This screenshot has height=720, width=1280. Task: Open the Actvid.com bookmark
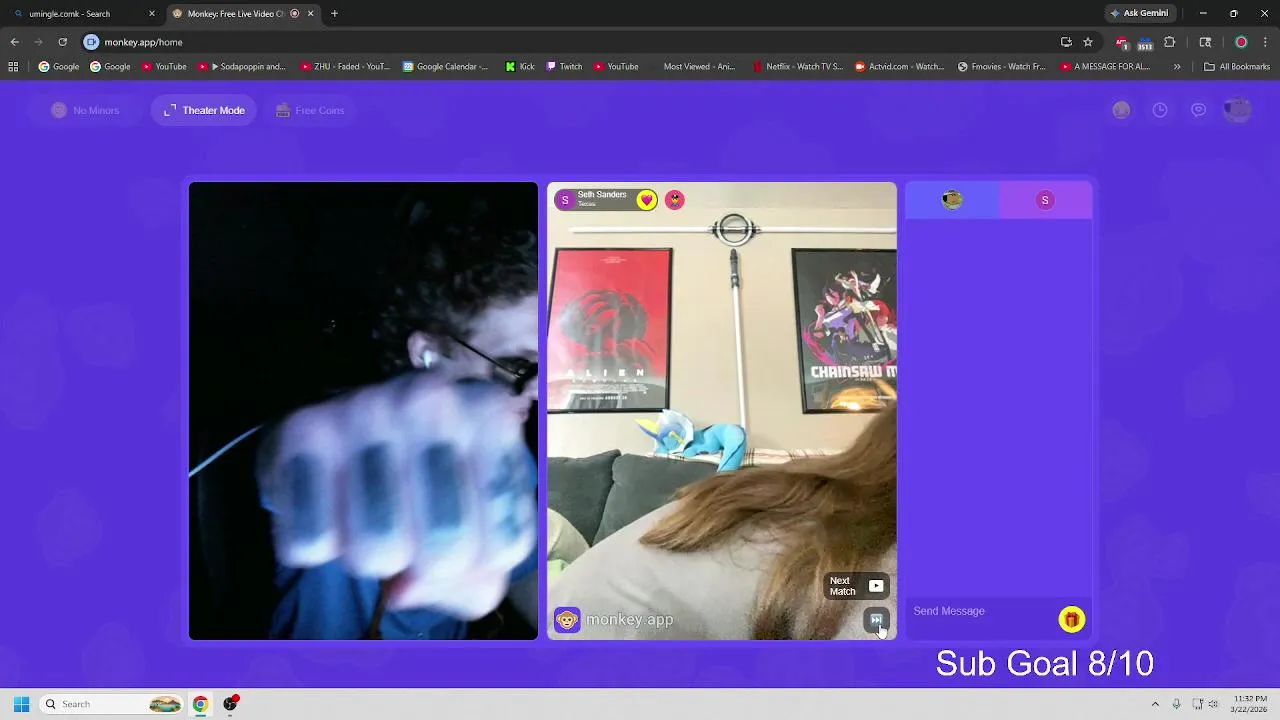pos(899,67)
